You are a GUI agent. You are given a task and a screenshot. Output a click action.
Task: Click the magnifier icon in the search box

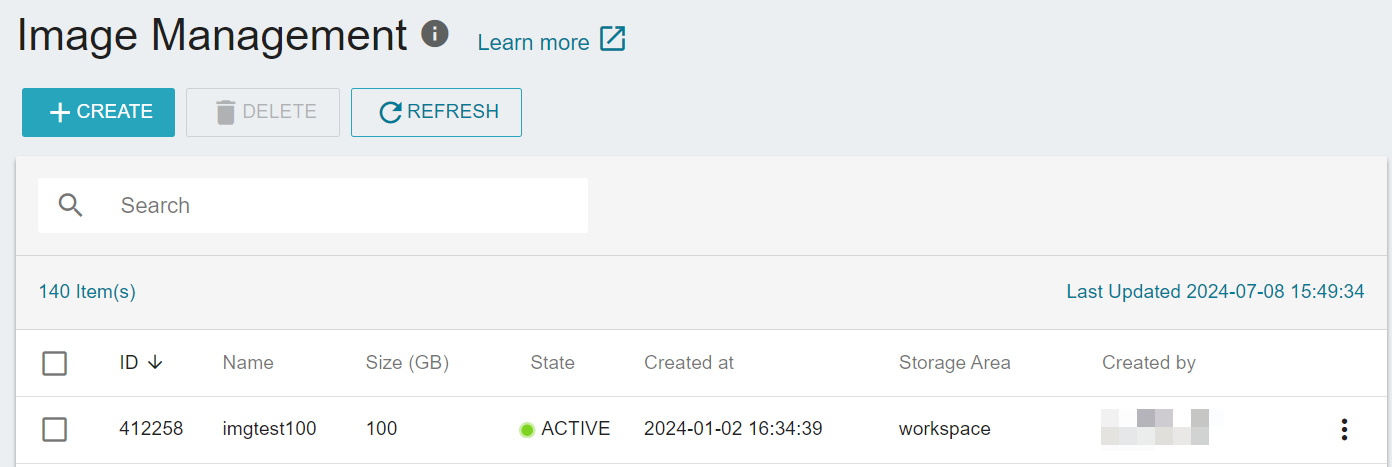coord(70,205)
